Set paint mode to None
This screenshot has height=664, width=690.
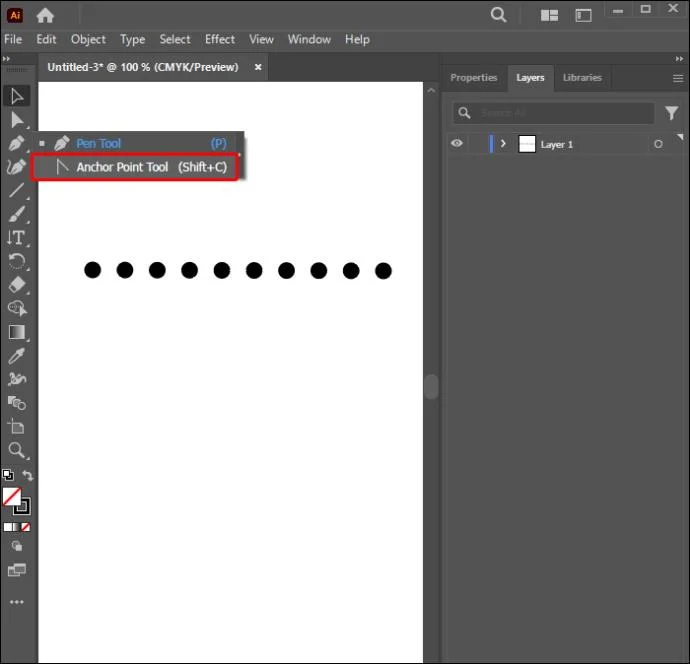(x=26, y=527)
